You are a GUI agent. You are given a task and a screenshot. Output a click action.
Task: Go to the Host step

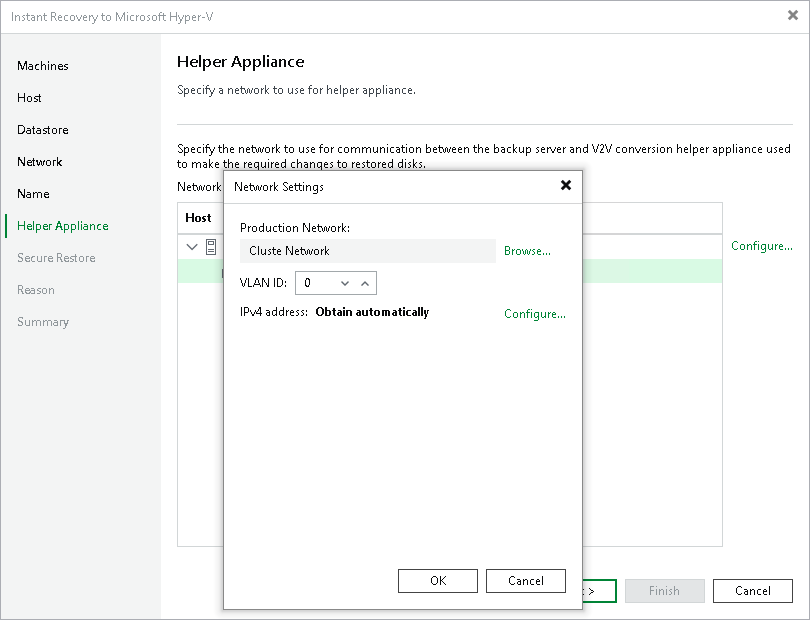pos(29,98)
